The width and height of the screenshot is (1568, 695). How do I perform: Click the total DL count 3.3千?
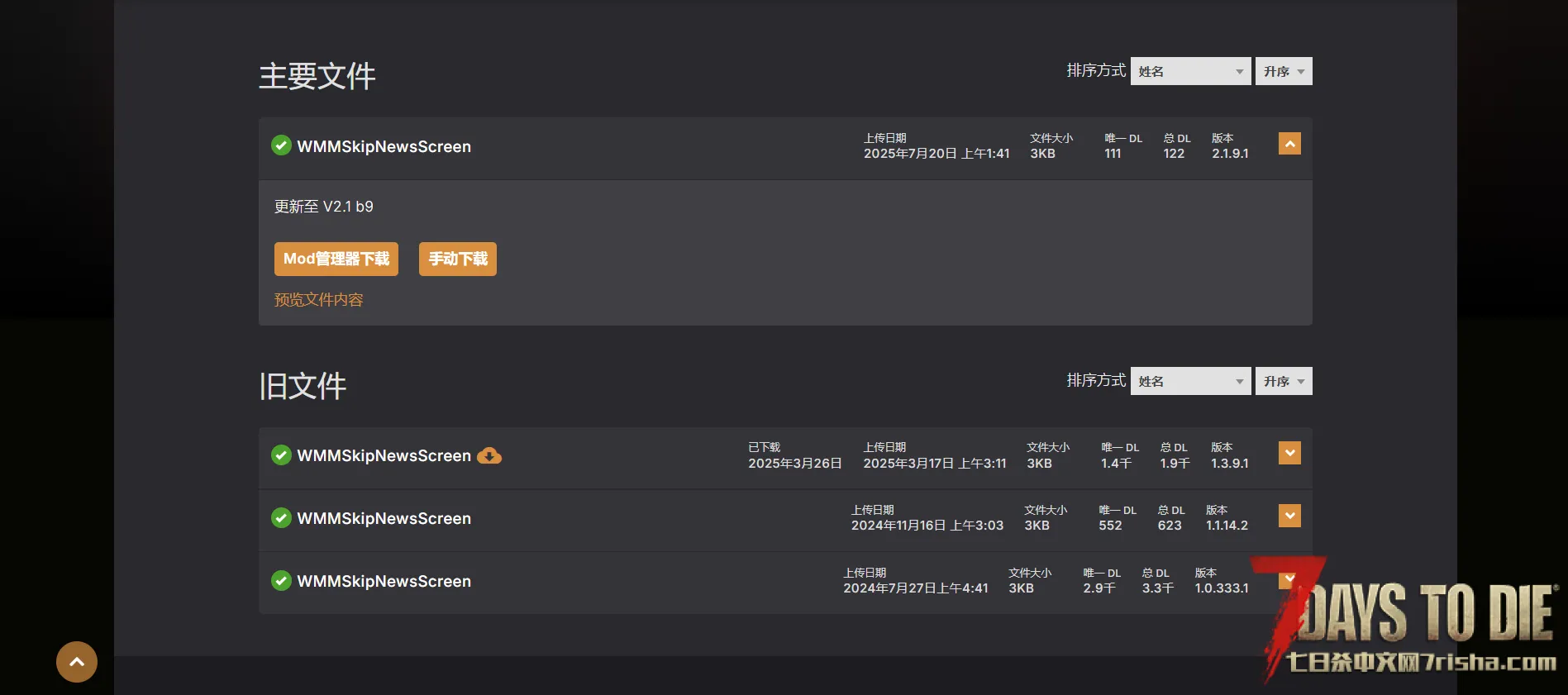(1158, 588)
